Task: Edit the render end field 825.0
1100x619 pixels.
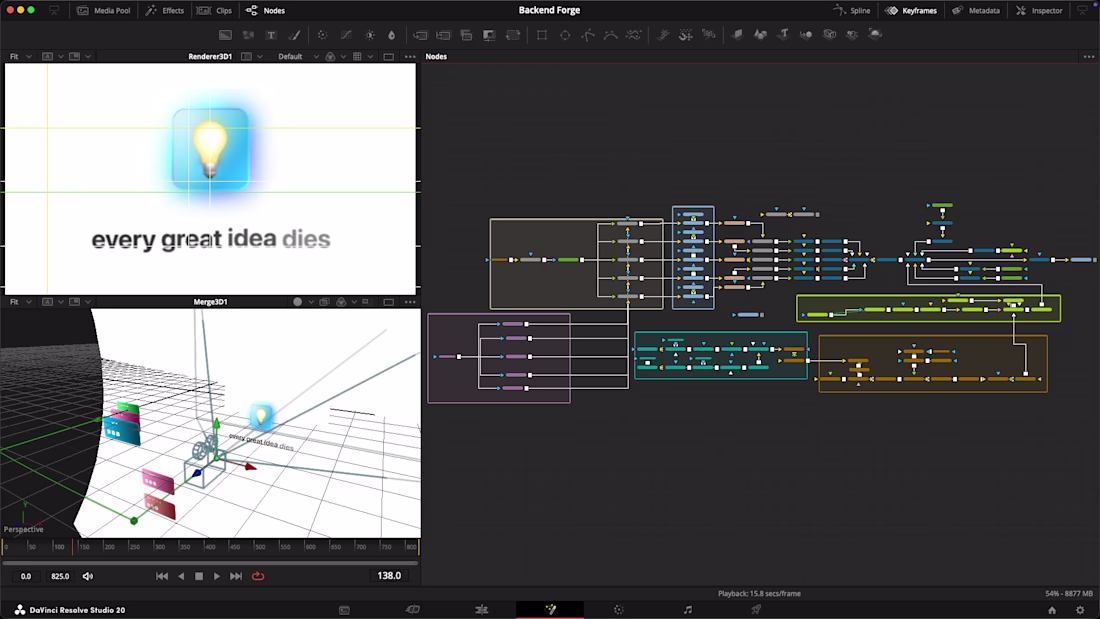Action: pos(60,576)
